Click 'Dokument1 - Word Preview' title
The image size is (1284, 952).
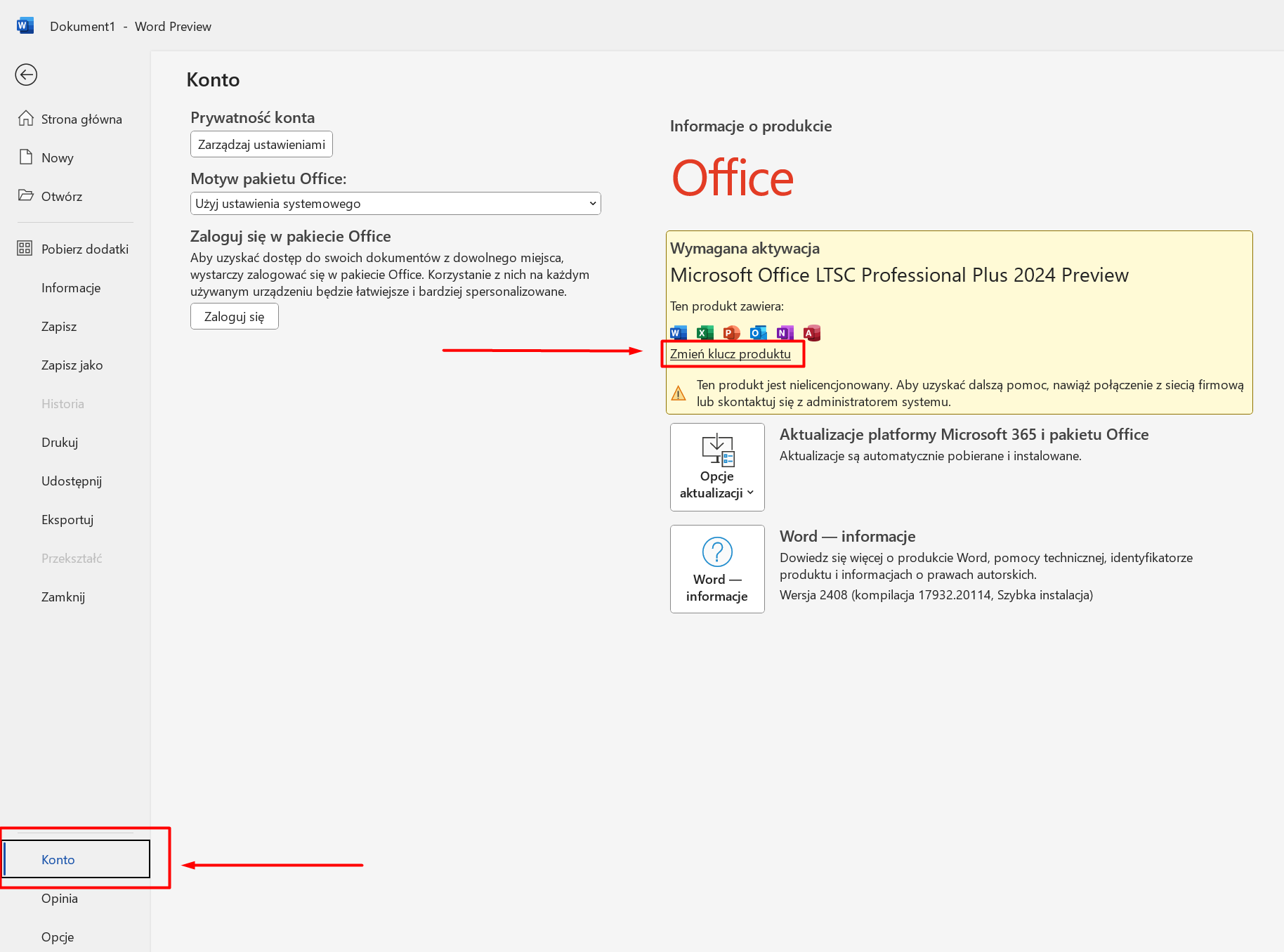[131, 26]
